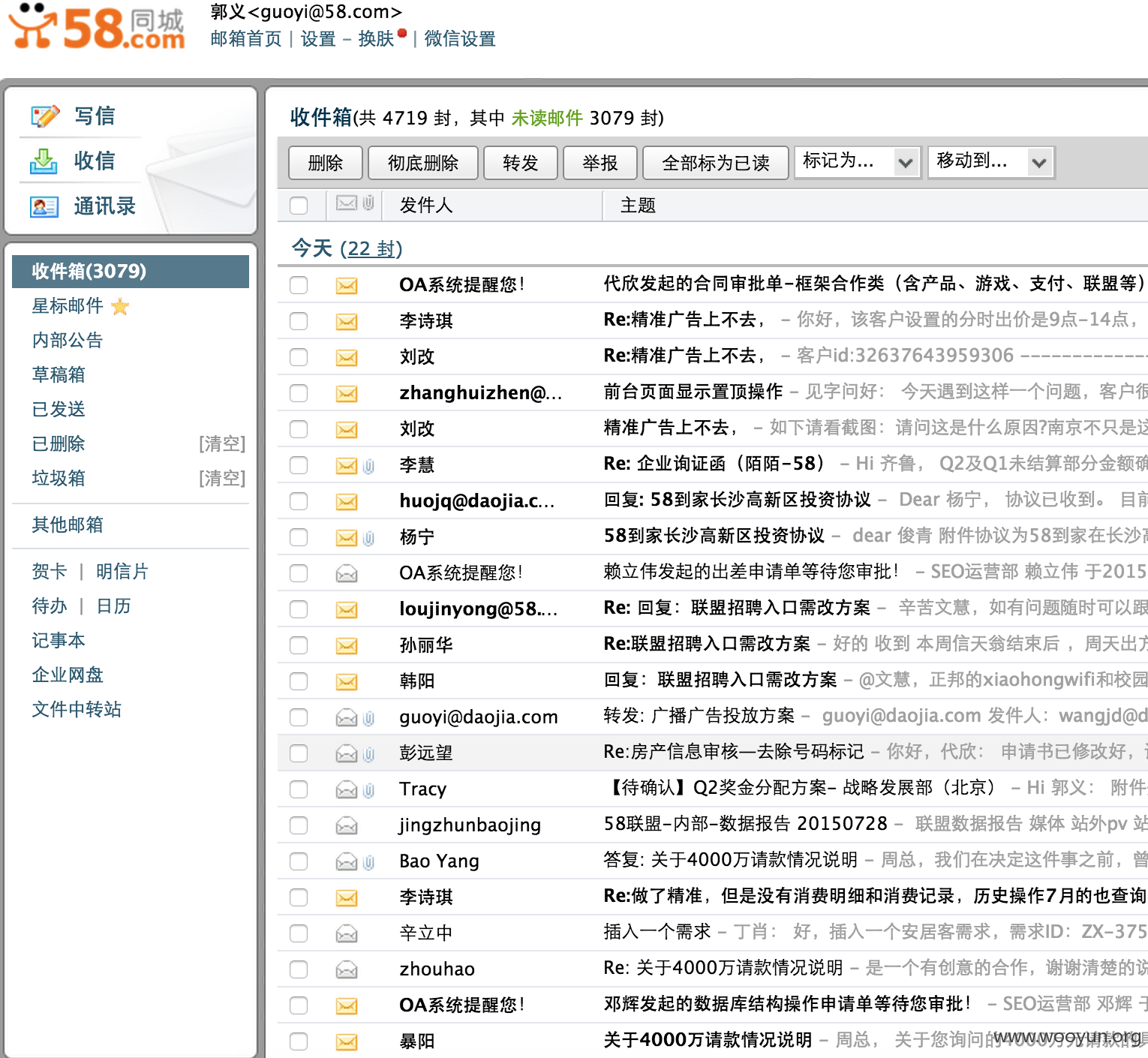
Task: Click the receive mail download icon
Action: (44, 161)
